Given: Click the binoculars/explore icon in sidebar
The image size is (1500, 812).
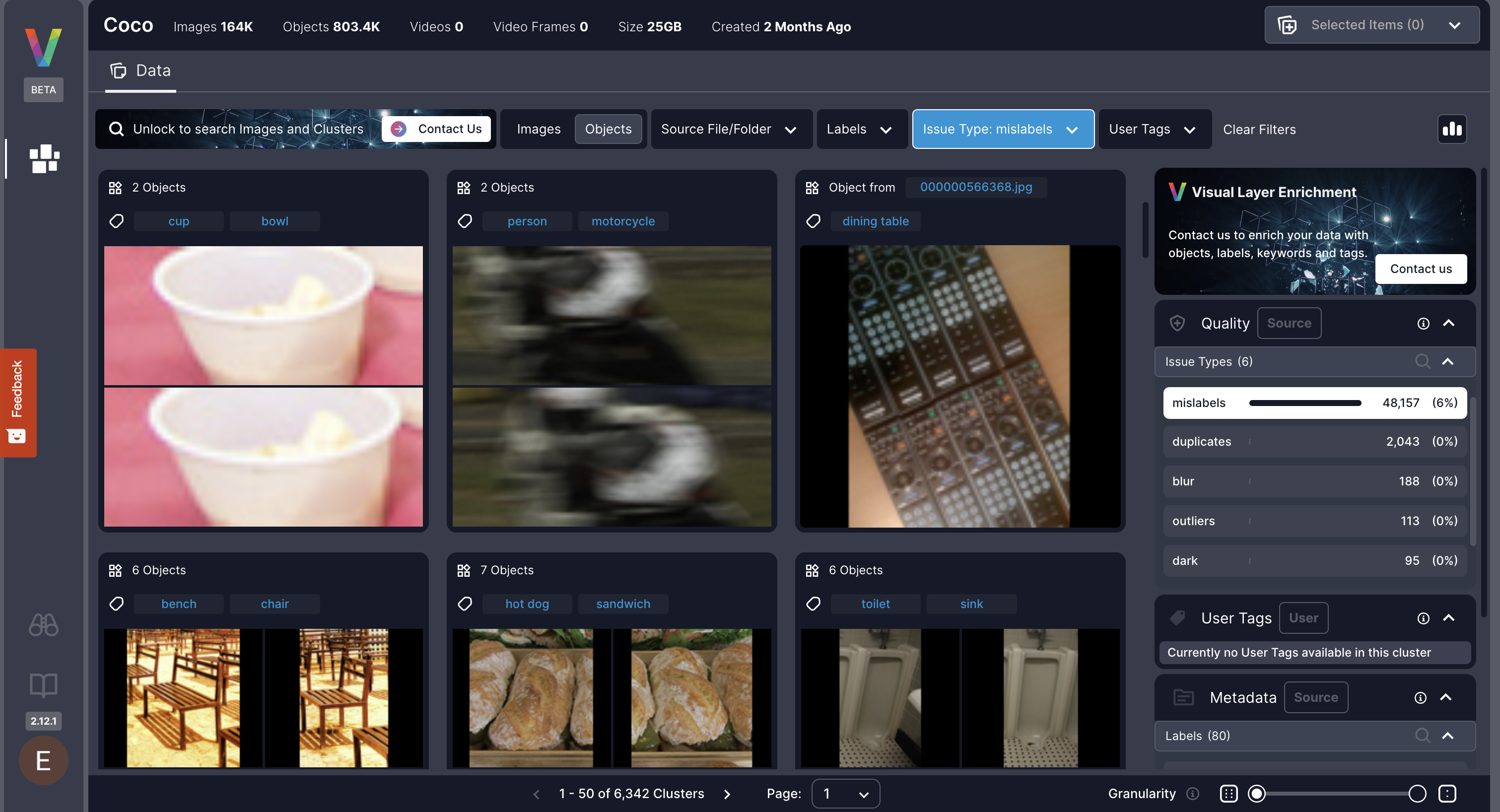Looking at the screenshot, I should pyautogui.click(x=44, y=624).
